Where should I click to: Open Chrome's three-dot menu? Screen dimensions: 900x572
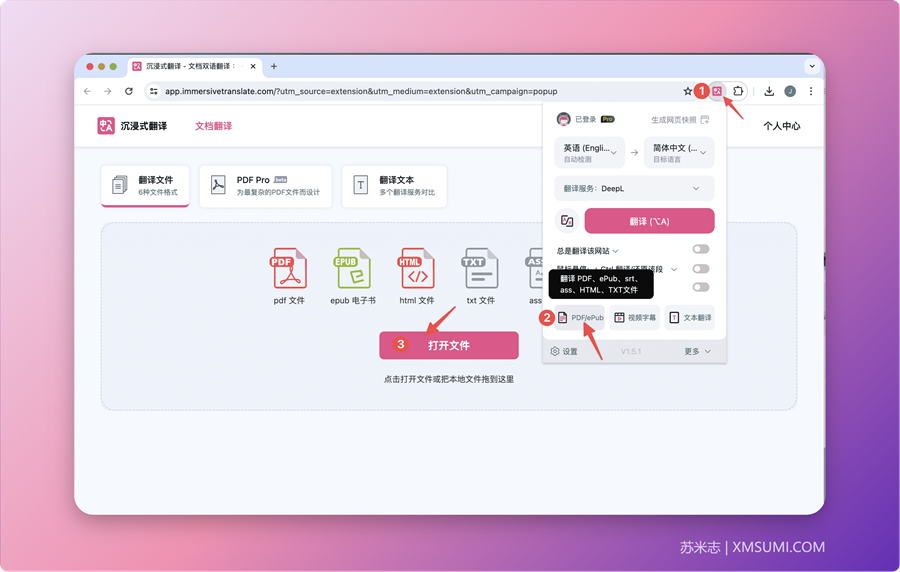coord(811,91)
